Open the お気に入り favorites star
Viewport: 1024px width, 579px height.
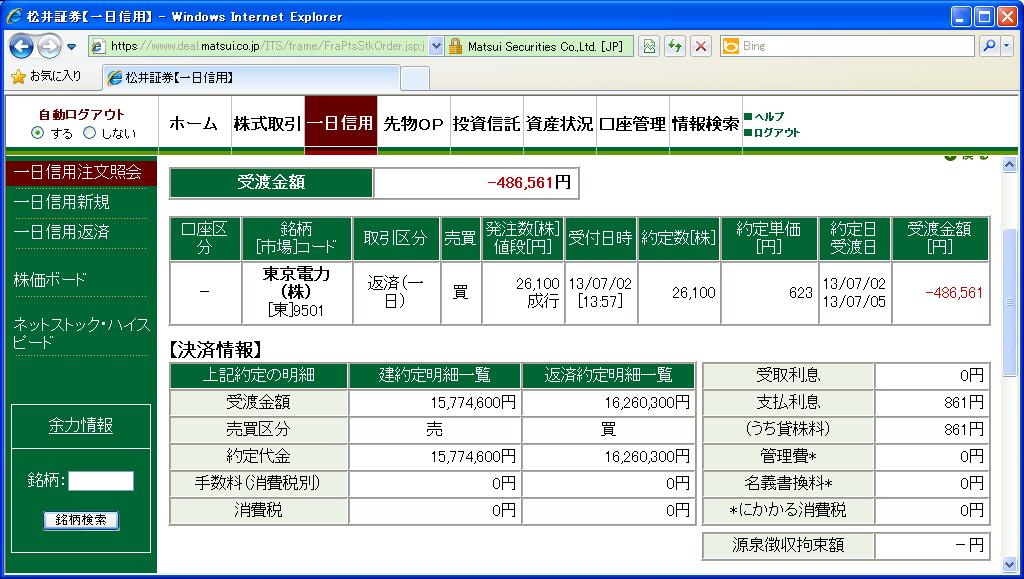tap(18, 76)
